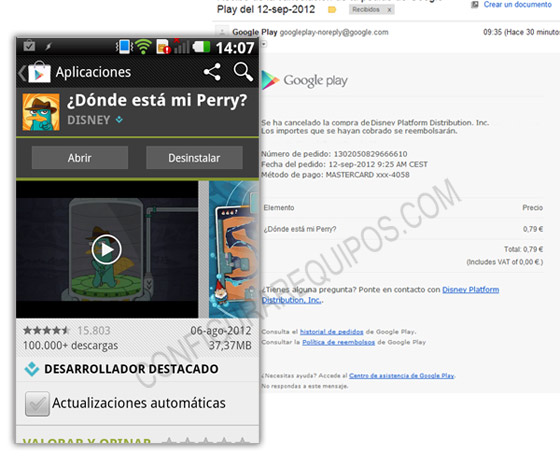Click the yellow label icon beside the subject
Screen dimensions: 560x467
[332, 10]
